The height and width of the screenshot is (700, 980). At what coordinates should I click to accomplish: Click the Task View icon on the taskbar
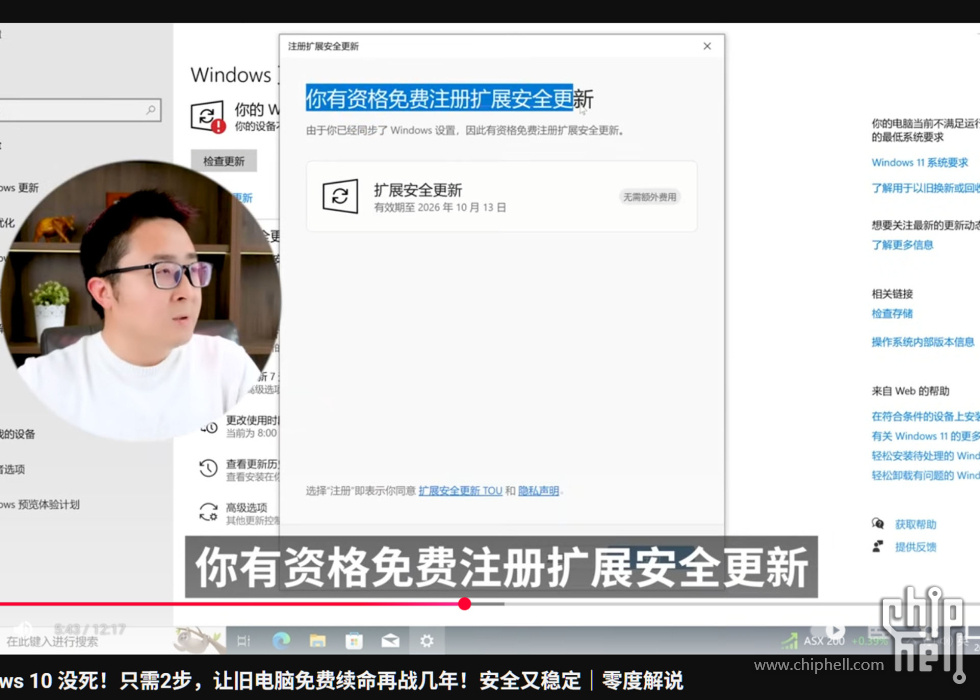(x=245, y=640)
